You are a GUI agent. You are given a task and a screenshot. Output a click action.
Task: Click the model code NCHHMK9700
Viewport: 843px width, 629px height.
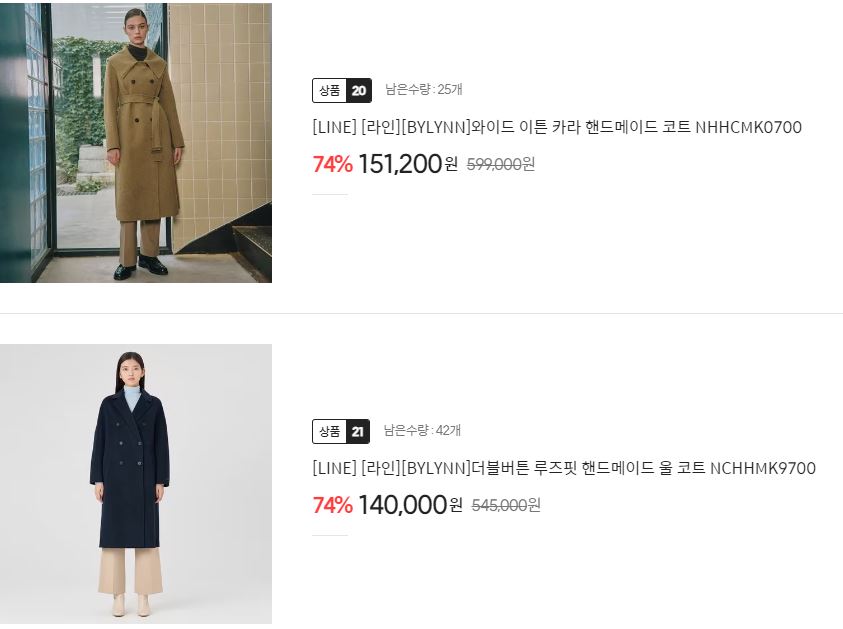[x=763, y=468]
